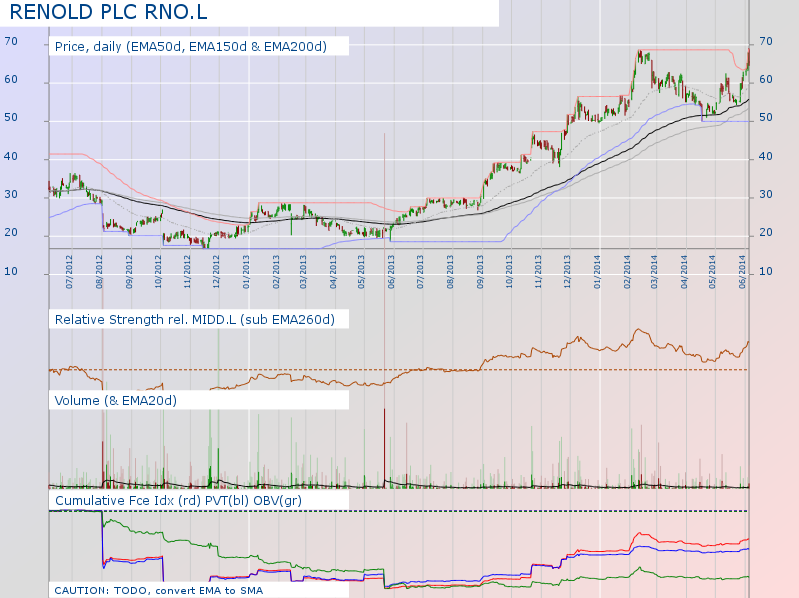Screen dimensions: 799x598
Task: Select the 04/2013 date axis label
Action: (x=333, y=272)
